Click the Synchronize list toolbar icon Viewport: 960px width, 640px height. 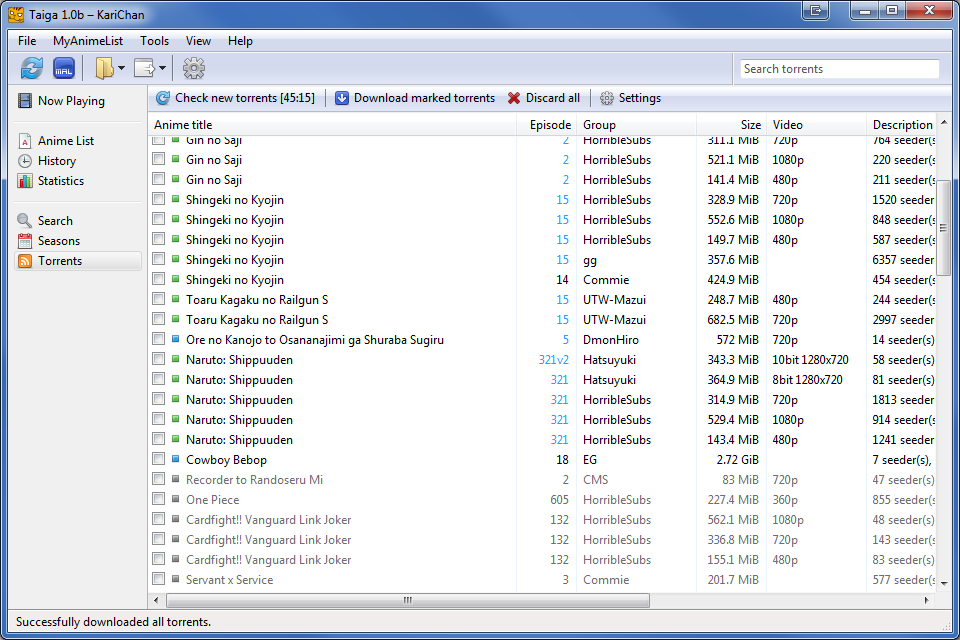tap(32, 68)
